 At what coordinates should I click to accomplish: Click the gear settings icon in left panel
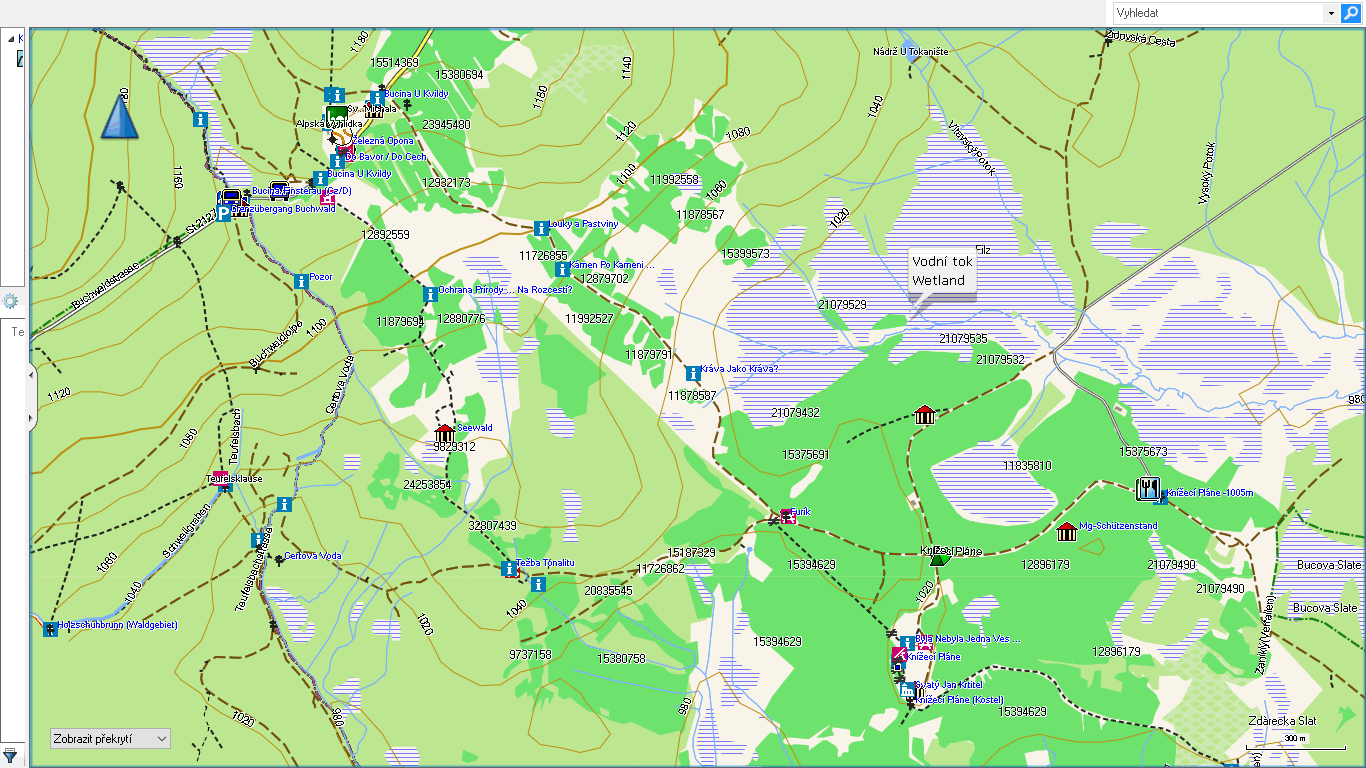(10, 301)
